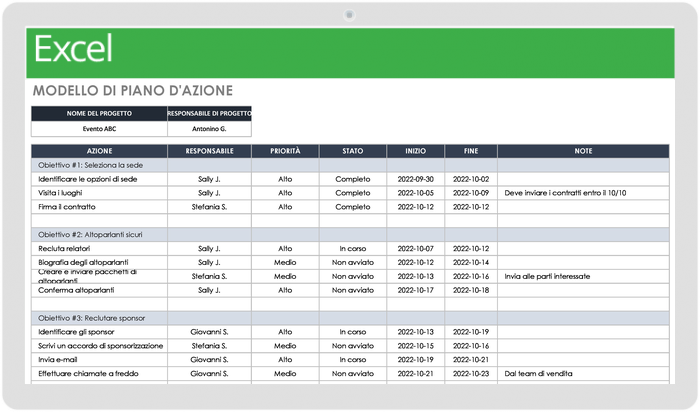Click the note Dal team di vendita

(538, 373)
